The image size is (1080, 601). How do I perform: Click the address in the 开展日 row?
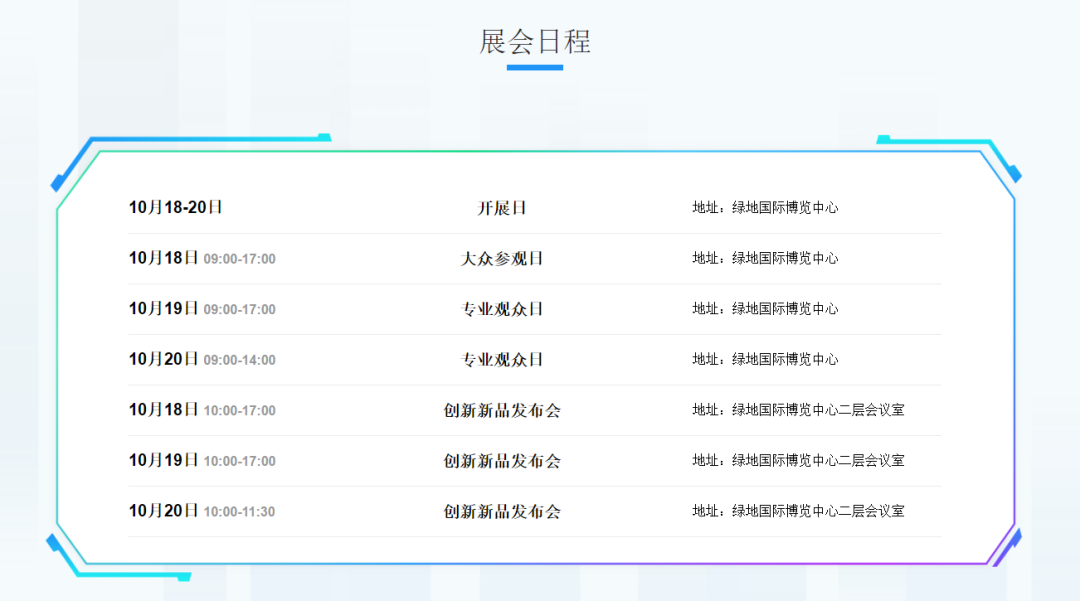[x=765, y=208]
